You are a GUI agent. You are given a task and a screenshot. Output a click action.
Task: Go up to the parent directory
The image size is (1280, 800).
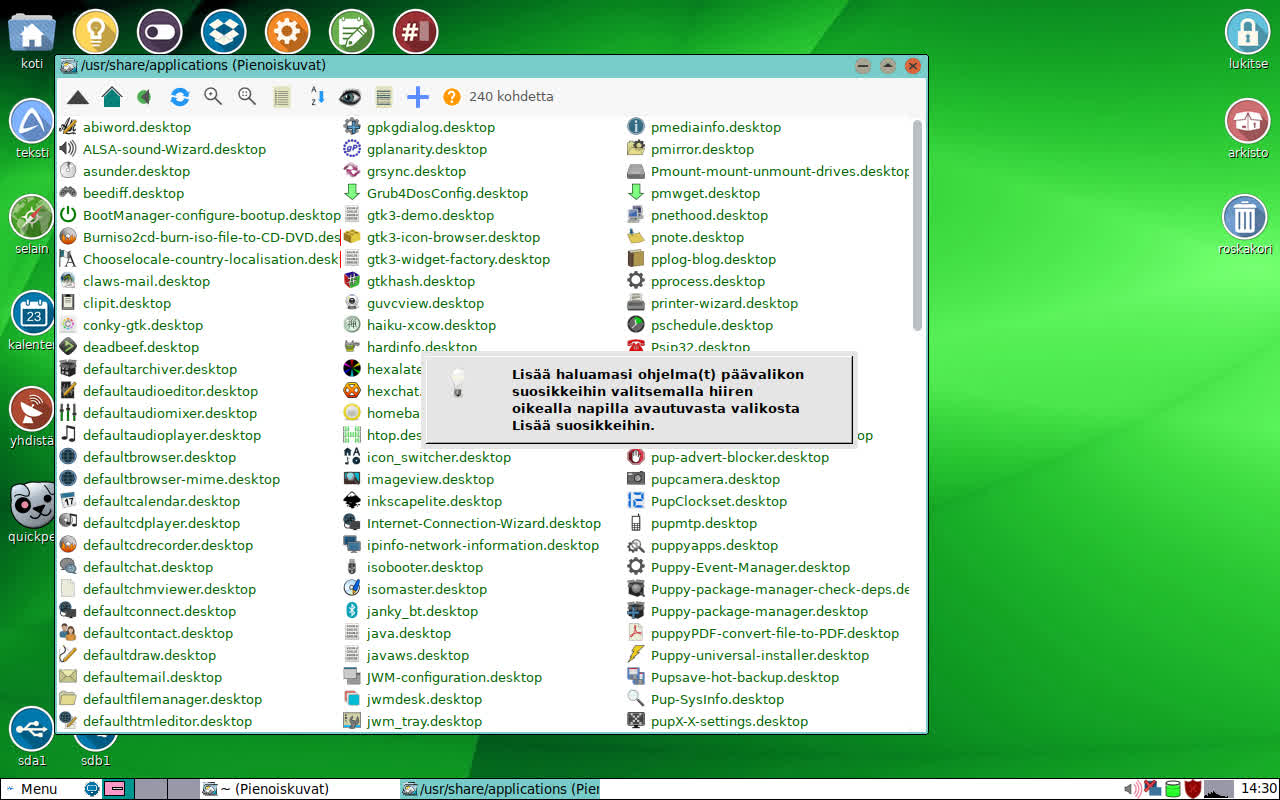pos(78,97)
